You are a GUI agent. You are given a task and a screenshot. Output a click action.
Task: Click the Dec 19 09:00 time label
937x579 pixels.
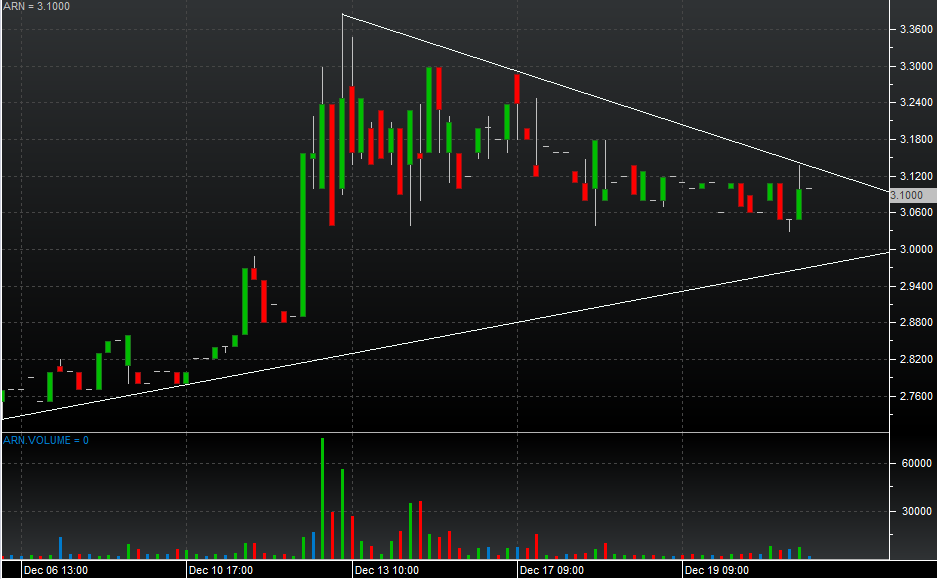click(716, 570)
